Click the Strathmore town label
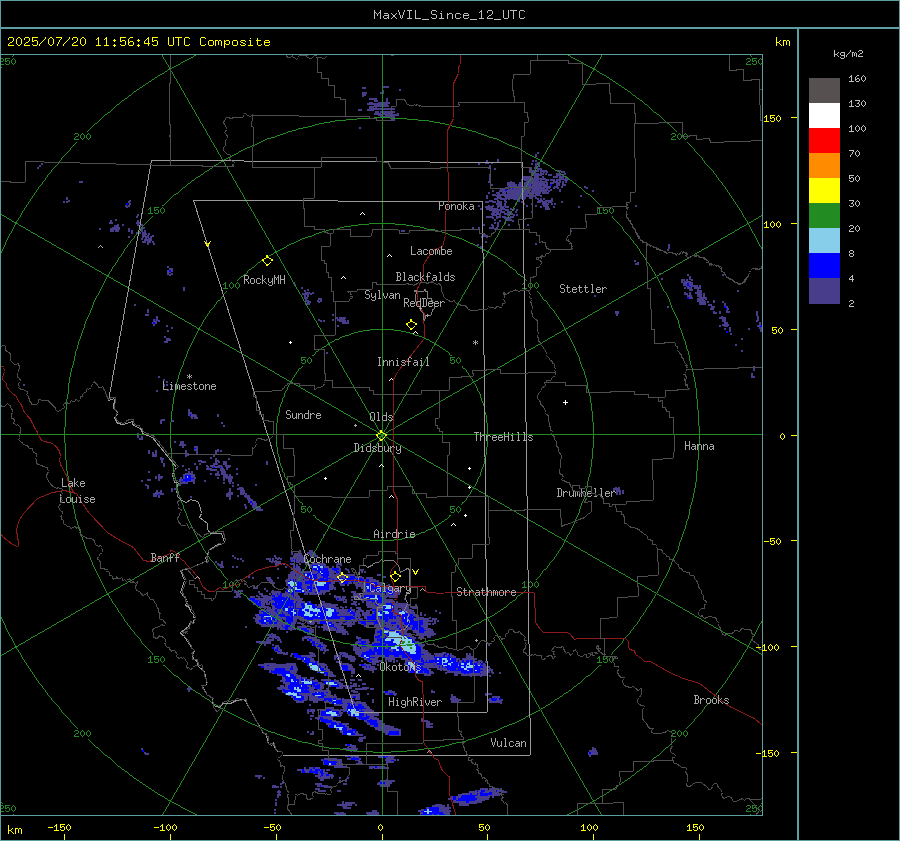The image size is (900, 841). click(486, 592)
